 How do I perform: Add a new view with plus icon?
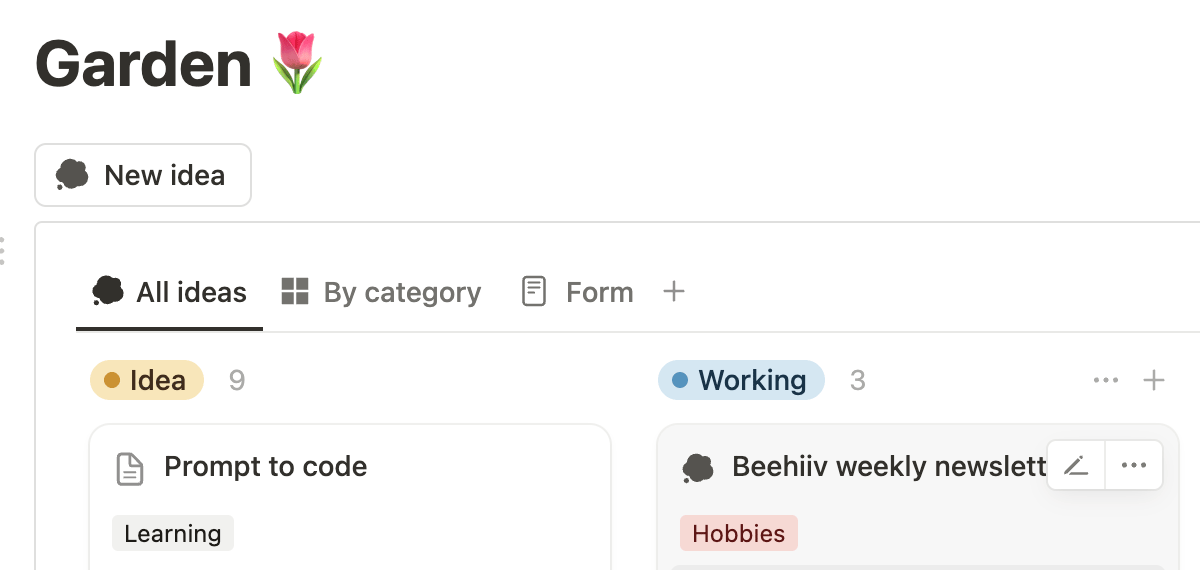[x=674, y=291]
